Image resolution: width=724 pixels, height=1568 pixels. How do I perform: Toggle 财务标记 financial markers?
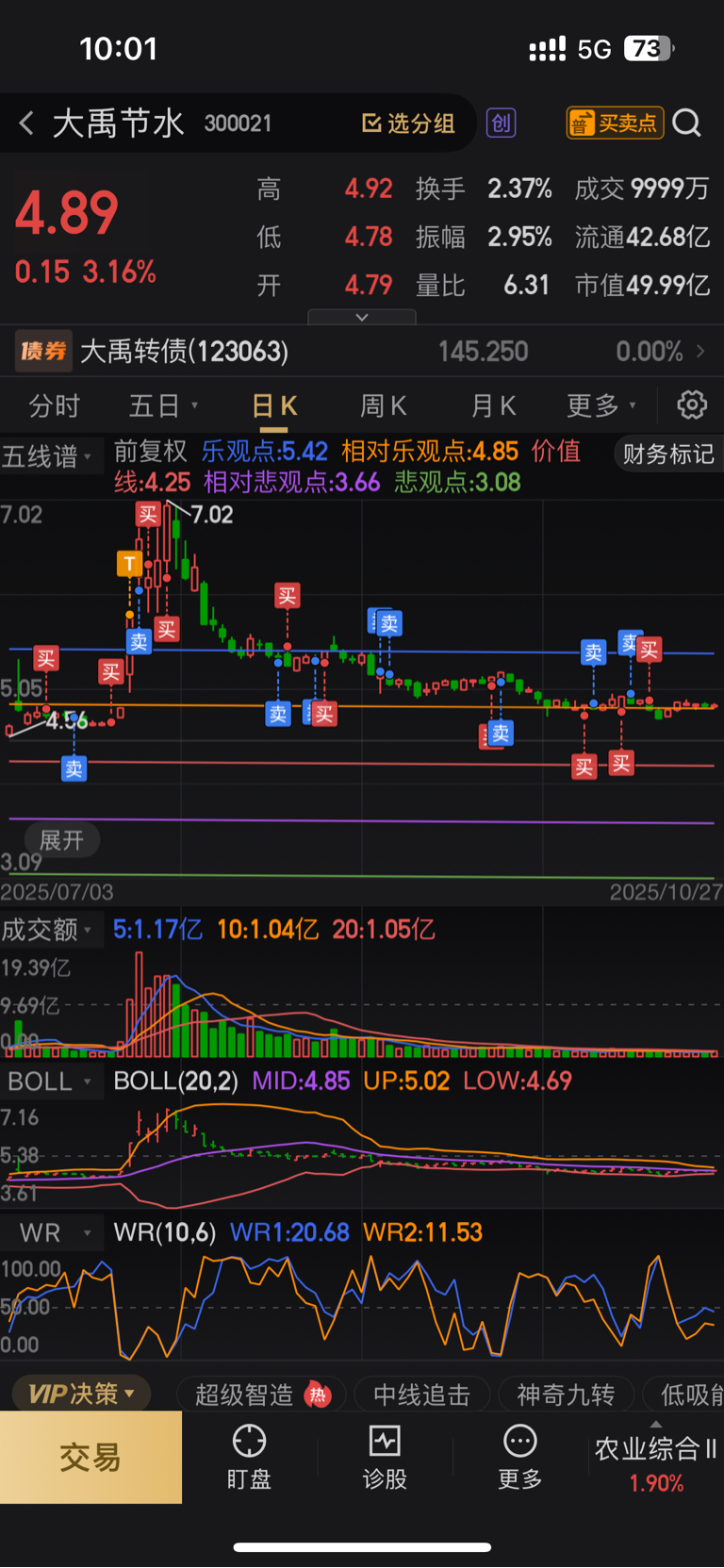tap(667, 454)
